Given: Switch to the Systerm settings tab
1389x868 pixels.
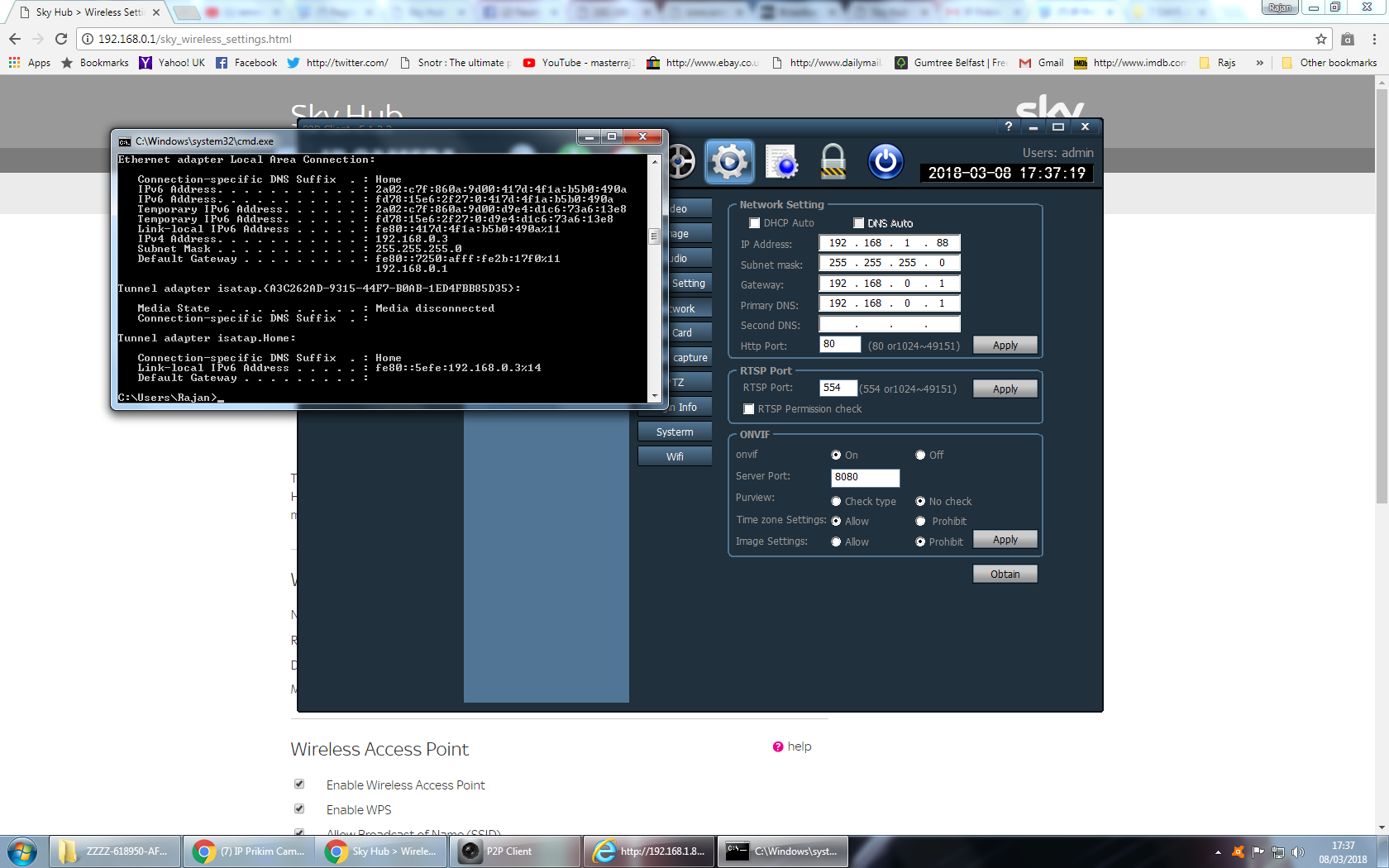Looking at the screenshot, I should (675, 432).
